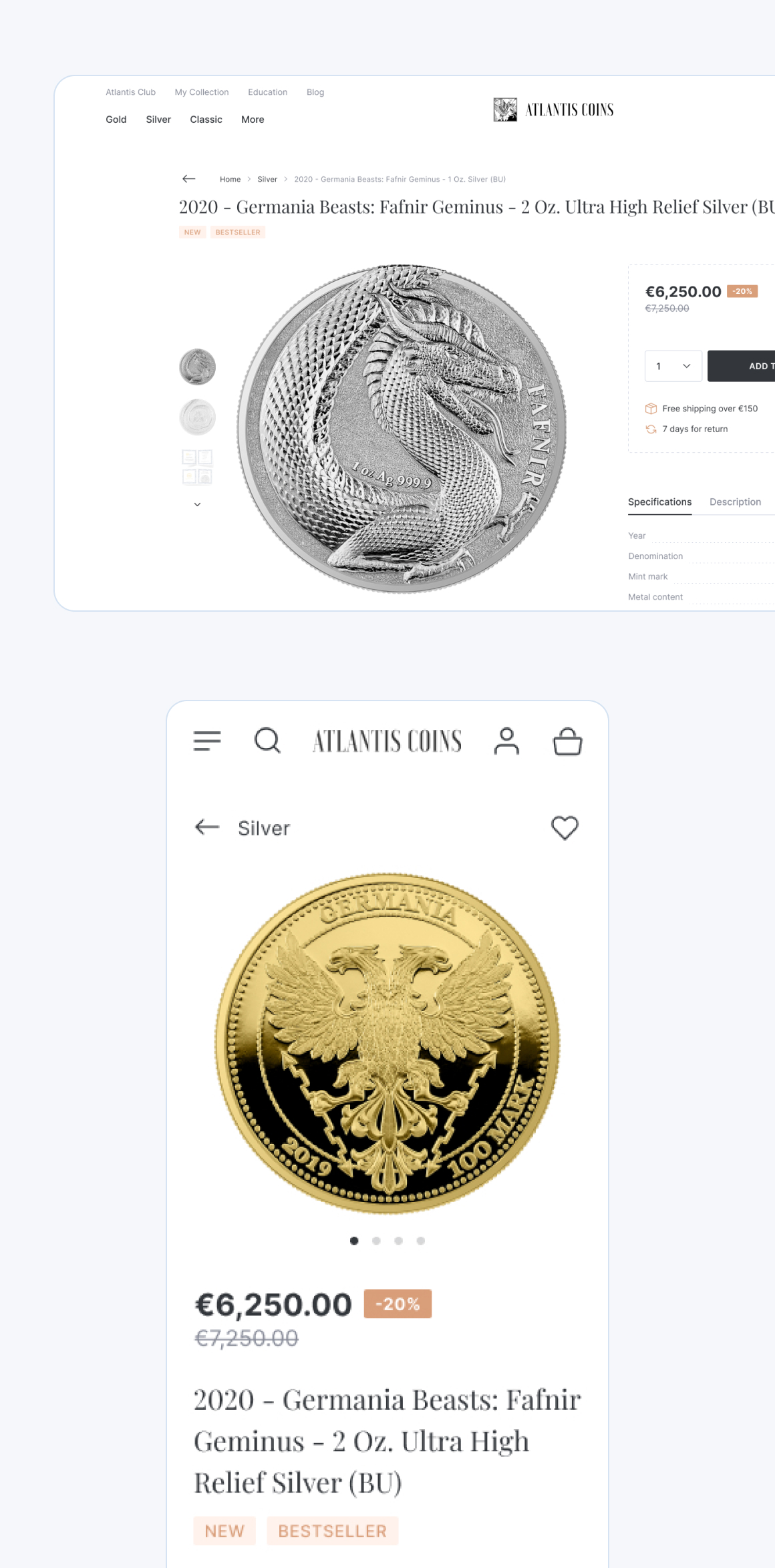Open the Silver category in navigation

(158, 120)
